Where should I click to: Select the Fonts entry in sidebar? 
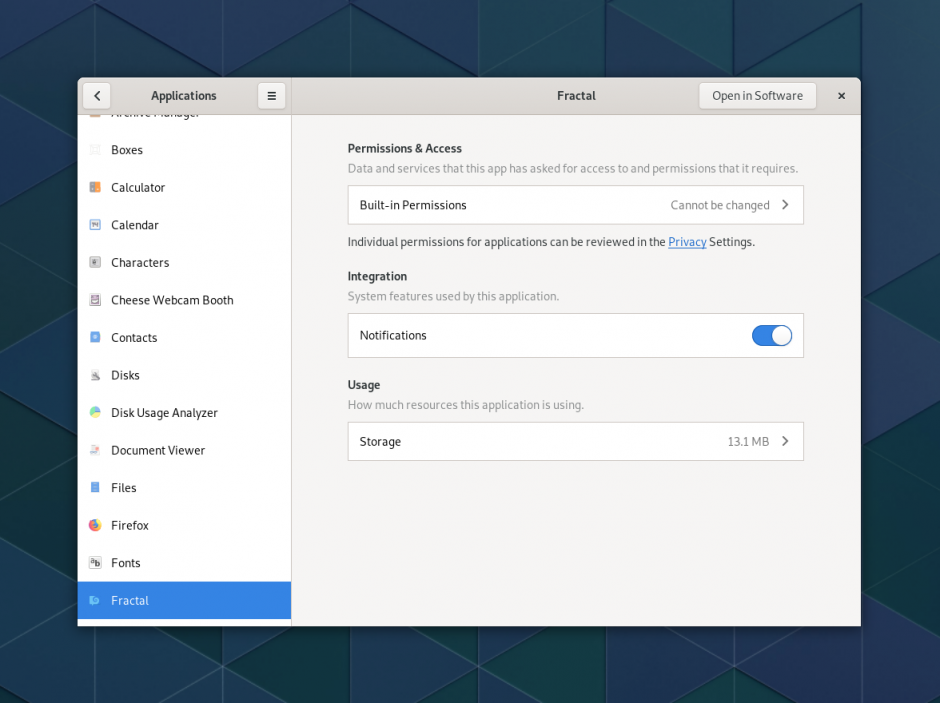126,563
